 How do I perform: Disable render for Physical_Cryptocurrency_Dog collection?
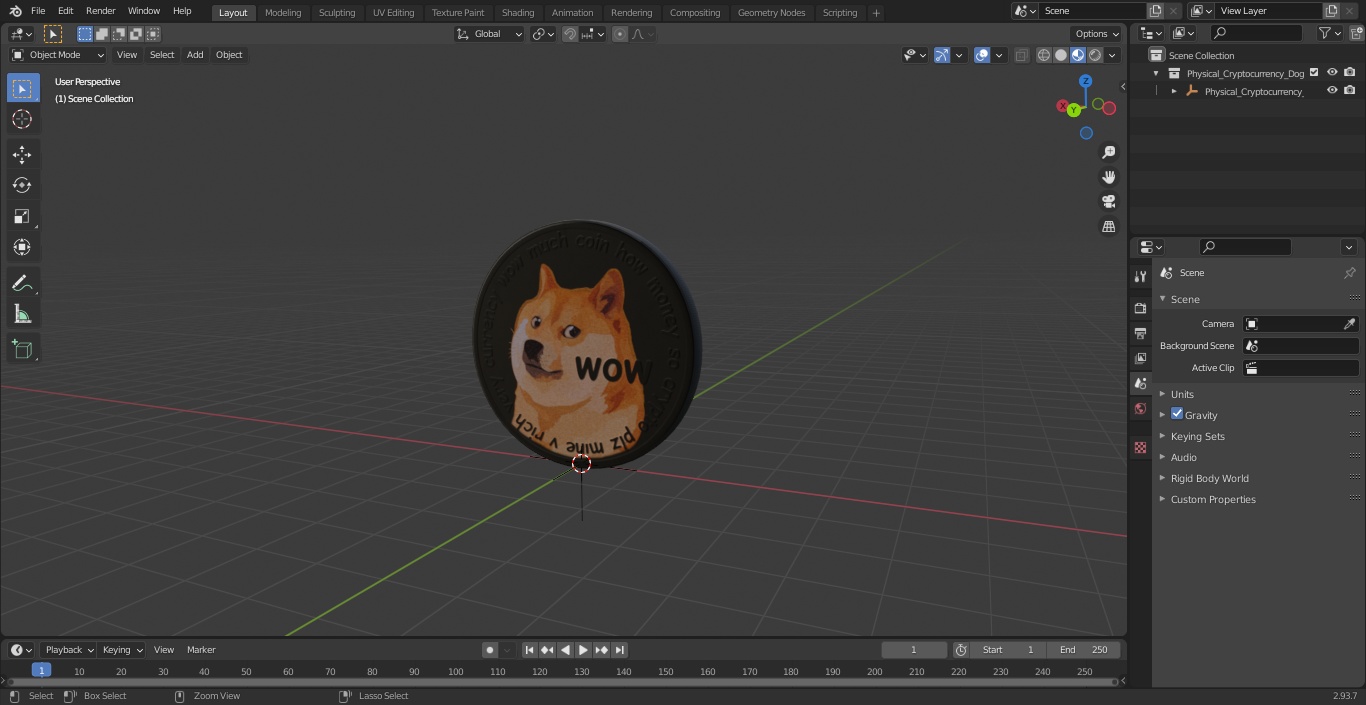[x=1350, y=72]
